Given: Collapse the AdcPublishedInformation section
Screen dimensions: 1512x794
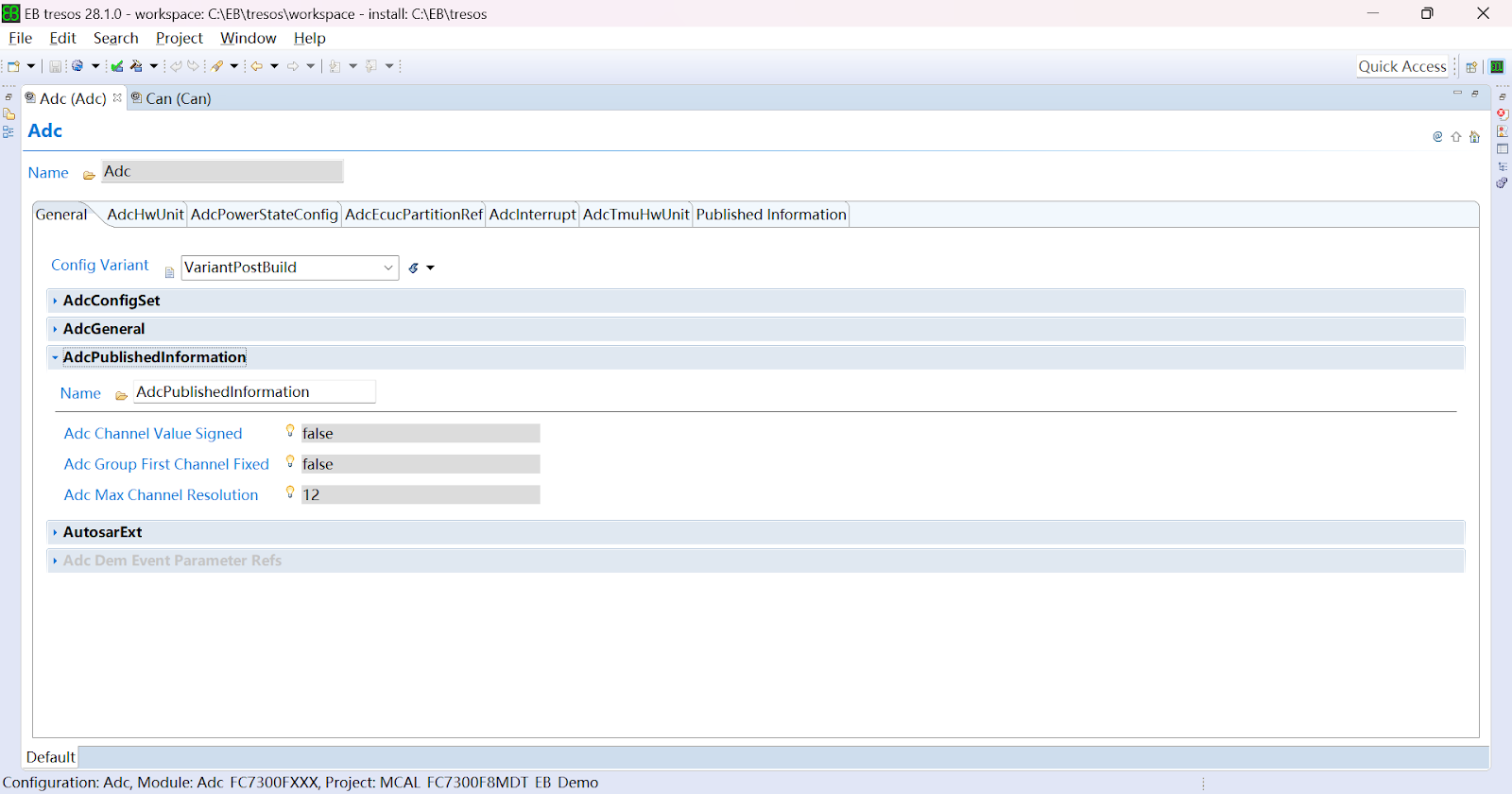Looking at the screenshot, I should (756, 357).
